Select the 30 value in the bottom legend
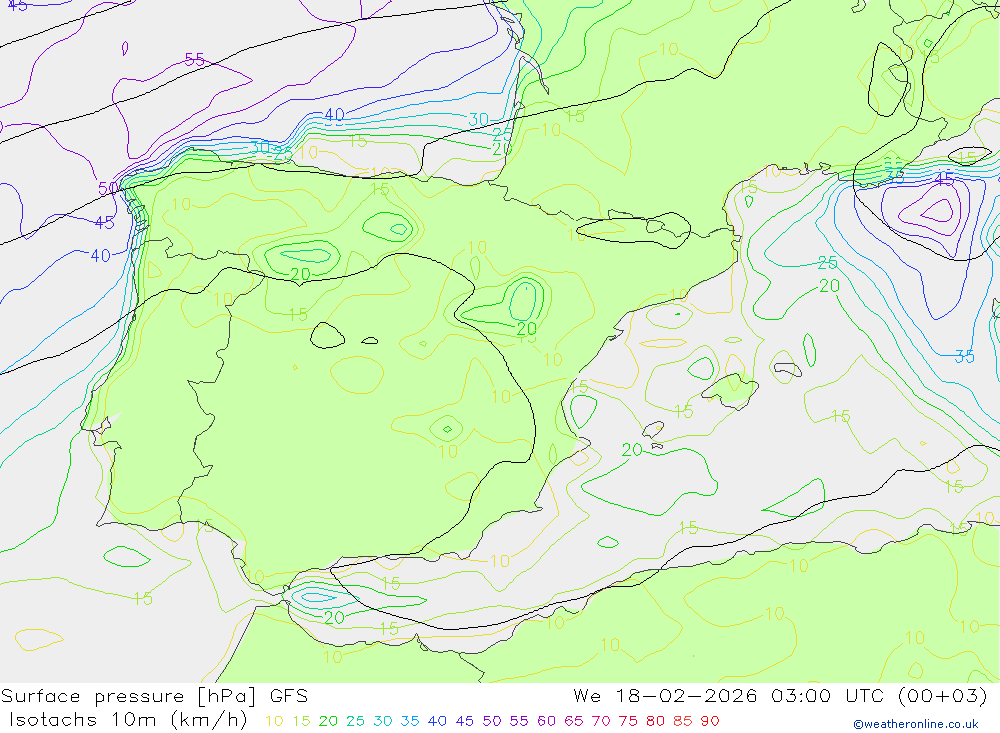The height and width of the screenshot is (733, 1000). click(x=383, y=721)
